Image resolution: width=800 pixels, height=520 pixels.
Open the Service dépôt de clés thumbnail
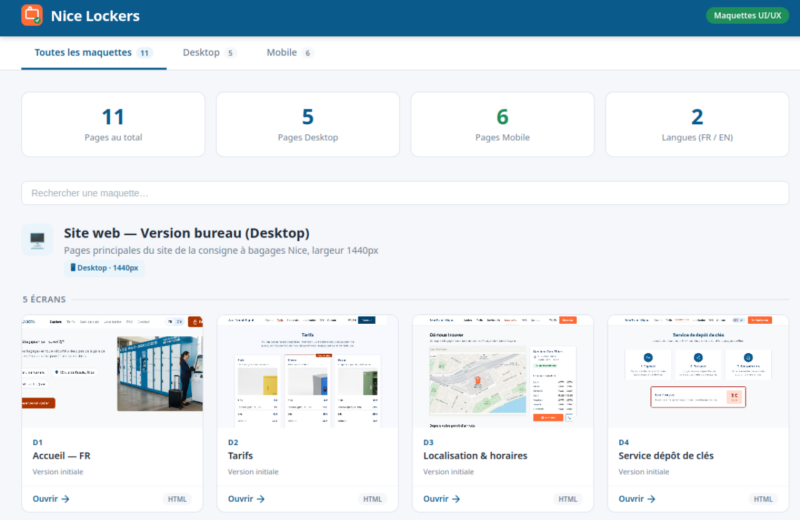698,372
